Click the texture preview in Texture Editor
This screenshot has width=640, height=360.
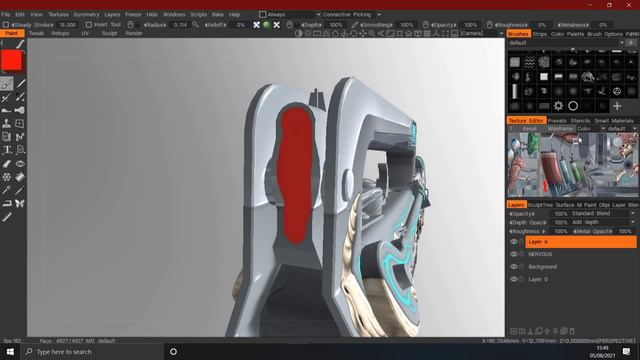pos(572,165)
